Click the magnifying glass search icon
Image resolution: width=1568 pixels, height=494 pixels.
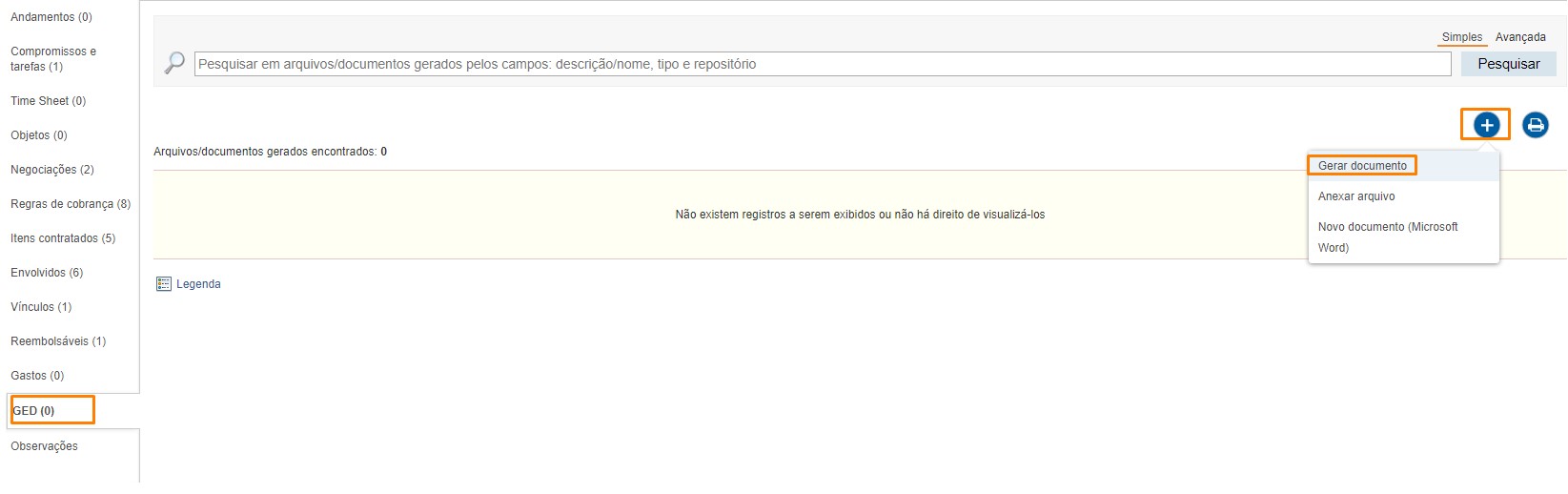click(x=174, y=63)
